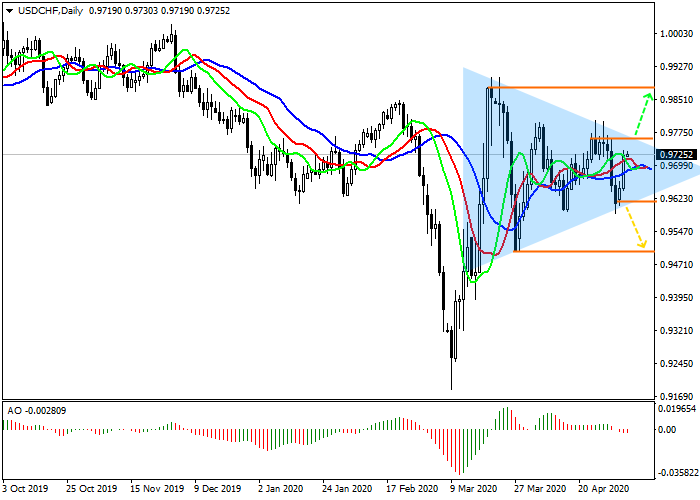Click the 0.91690 price axis label
This screenshot has width=700, height=500.
(675, 396)
